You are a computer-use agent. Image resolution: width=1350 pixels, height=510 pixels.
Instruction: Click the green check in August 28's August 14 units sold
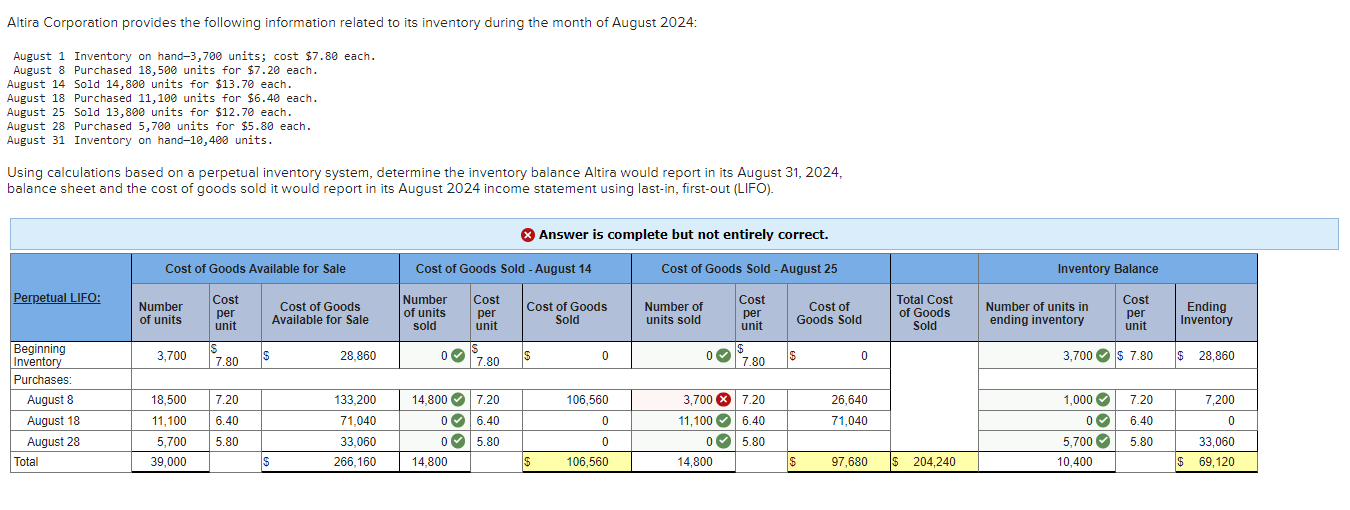(457, 442)
